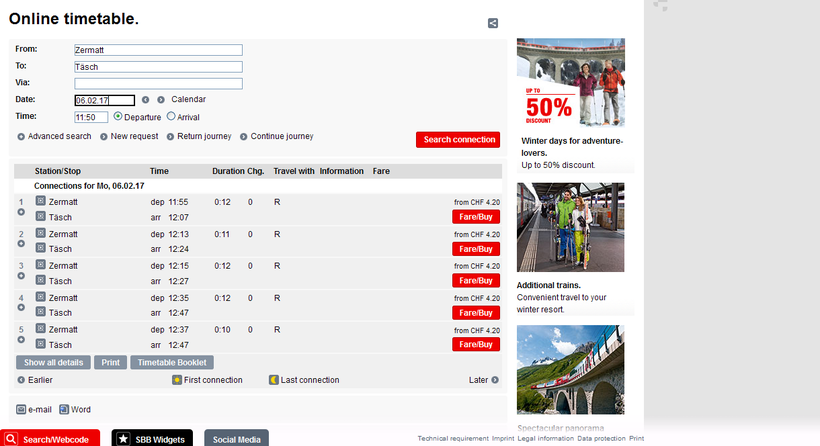Screen dimensions: 820x446
Task: Click previous day arrow beside date field
Action: pyautogui.click(x=145, y=100)
